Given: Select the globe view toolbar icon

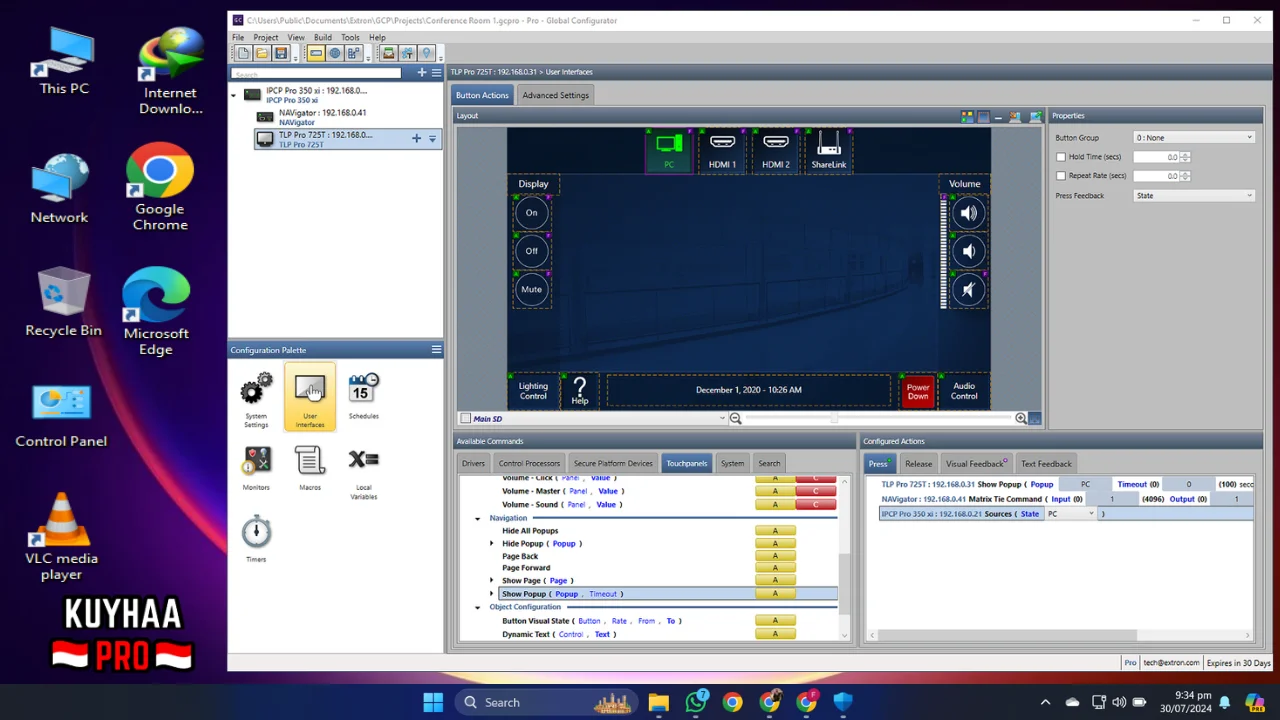Looking at the screenshot, I should [x=335, y=53].
